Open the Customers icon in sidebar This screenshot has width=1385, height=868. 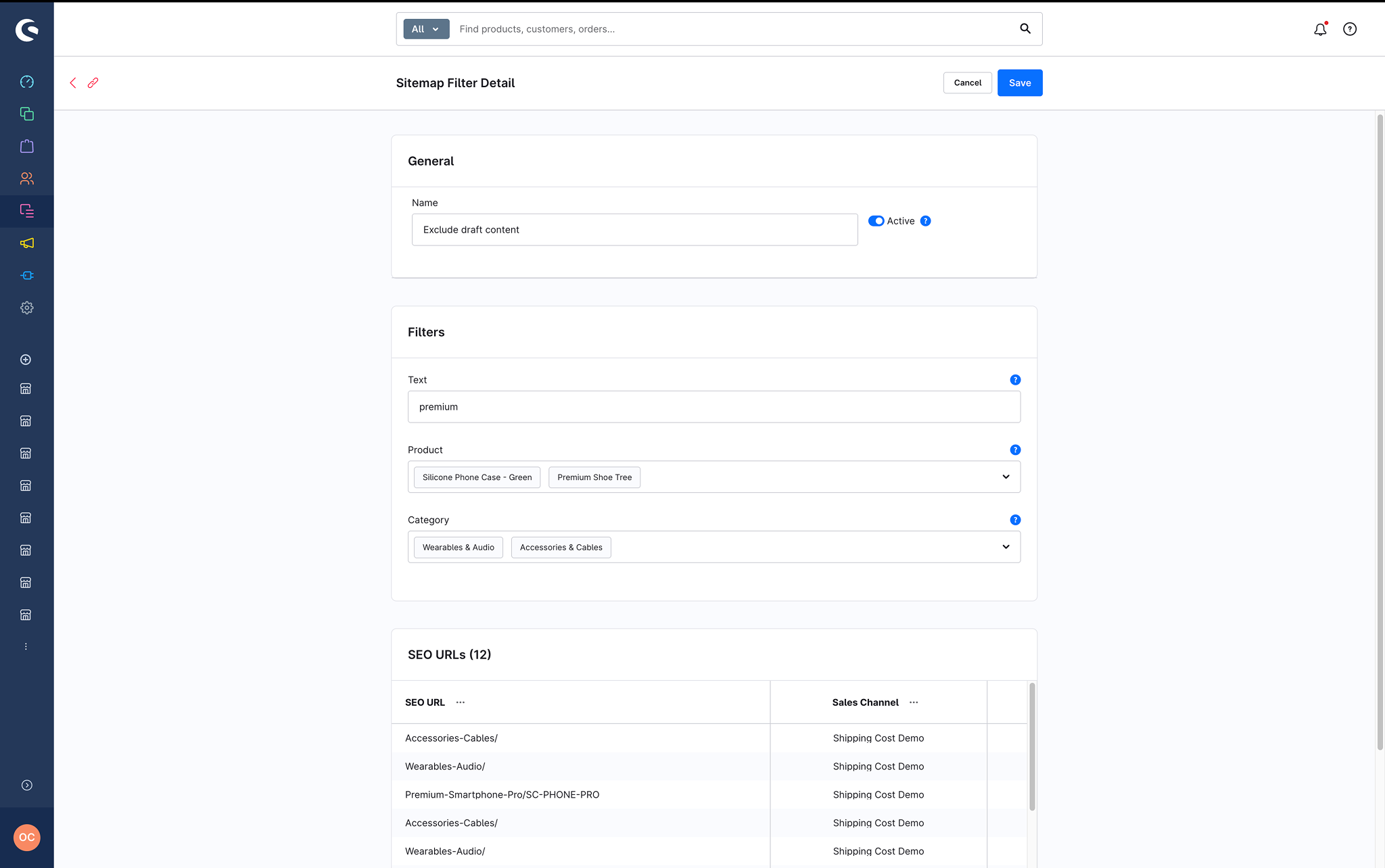point(26,178)
